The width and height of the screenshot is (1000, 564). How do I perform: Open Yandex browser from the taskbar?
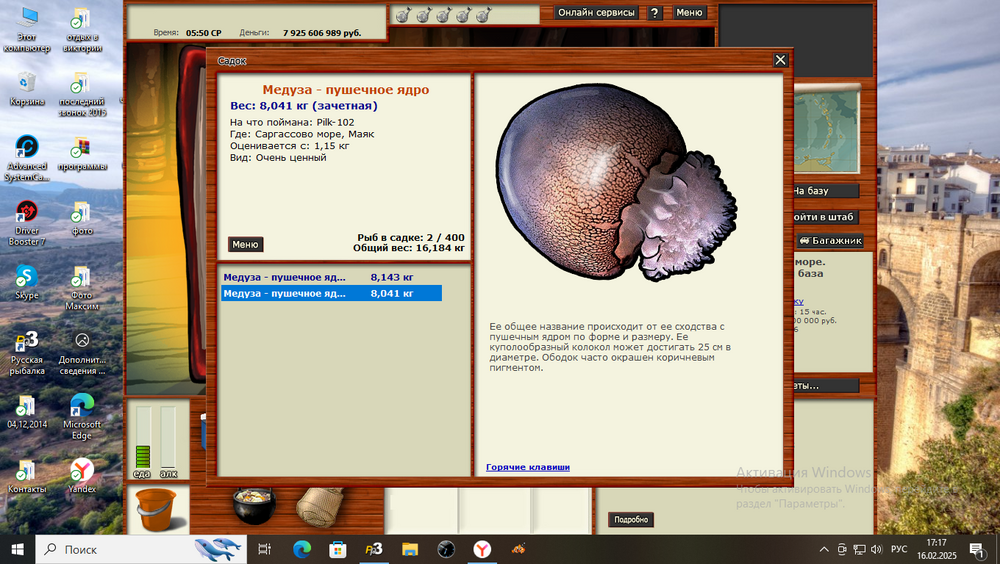(482, 549)
